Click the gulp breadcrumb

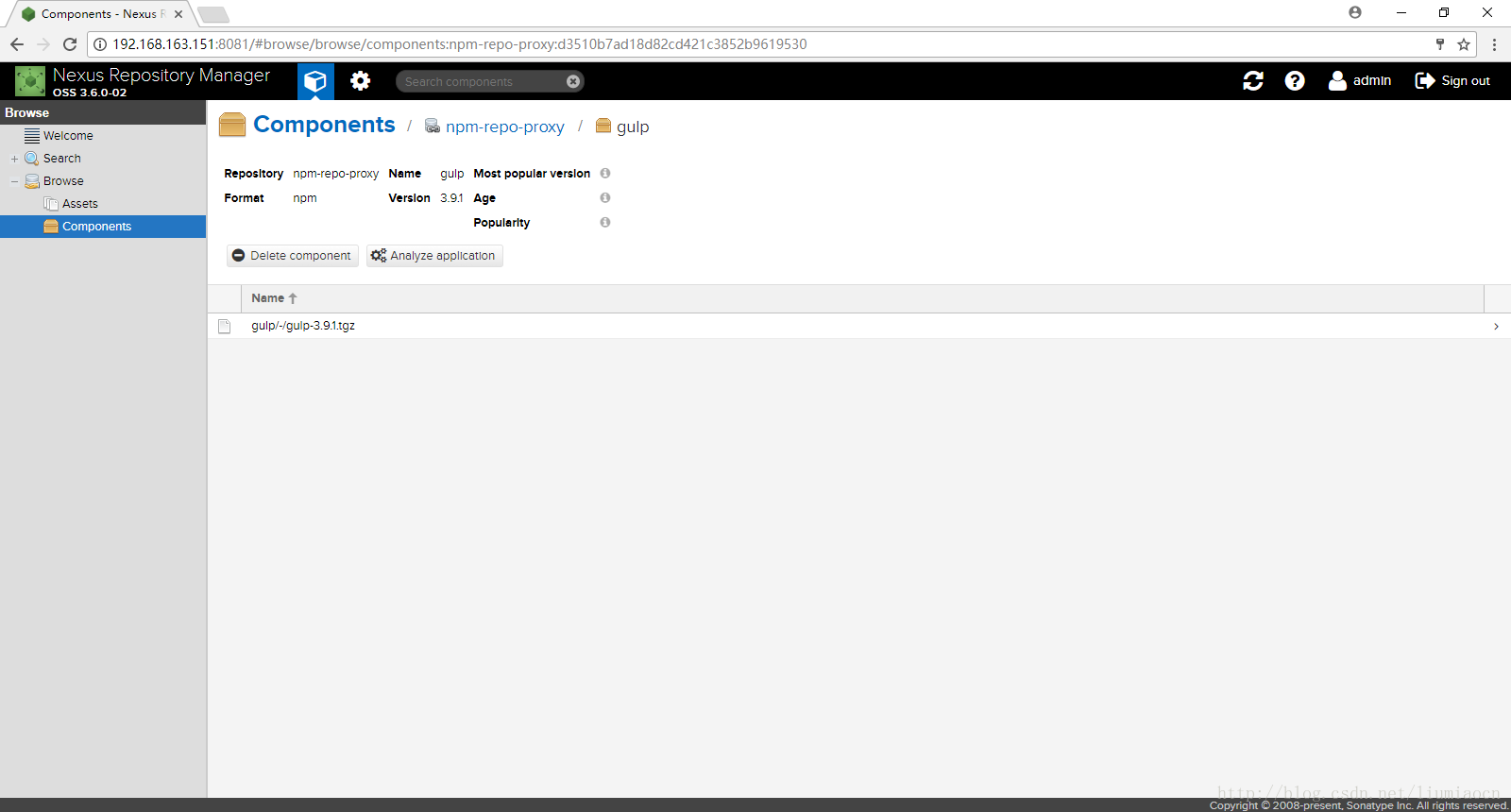tap(633, 127)
